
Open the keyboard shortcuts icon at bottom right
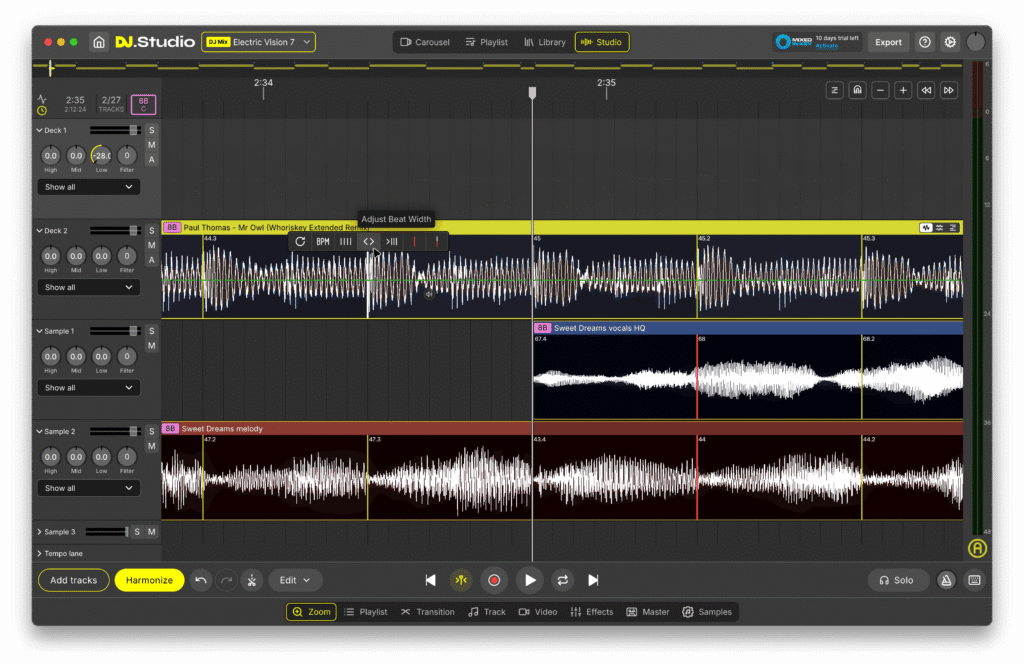coord(974,580)
